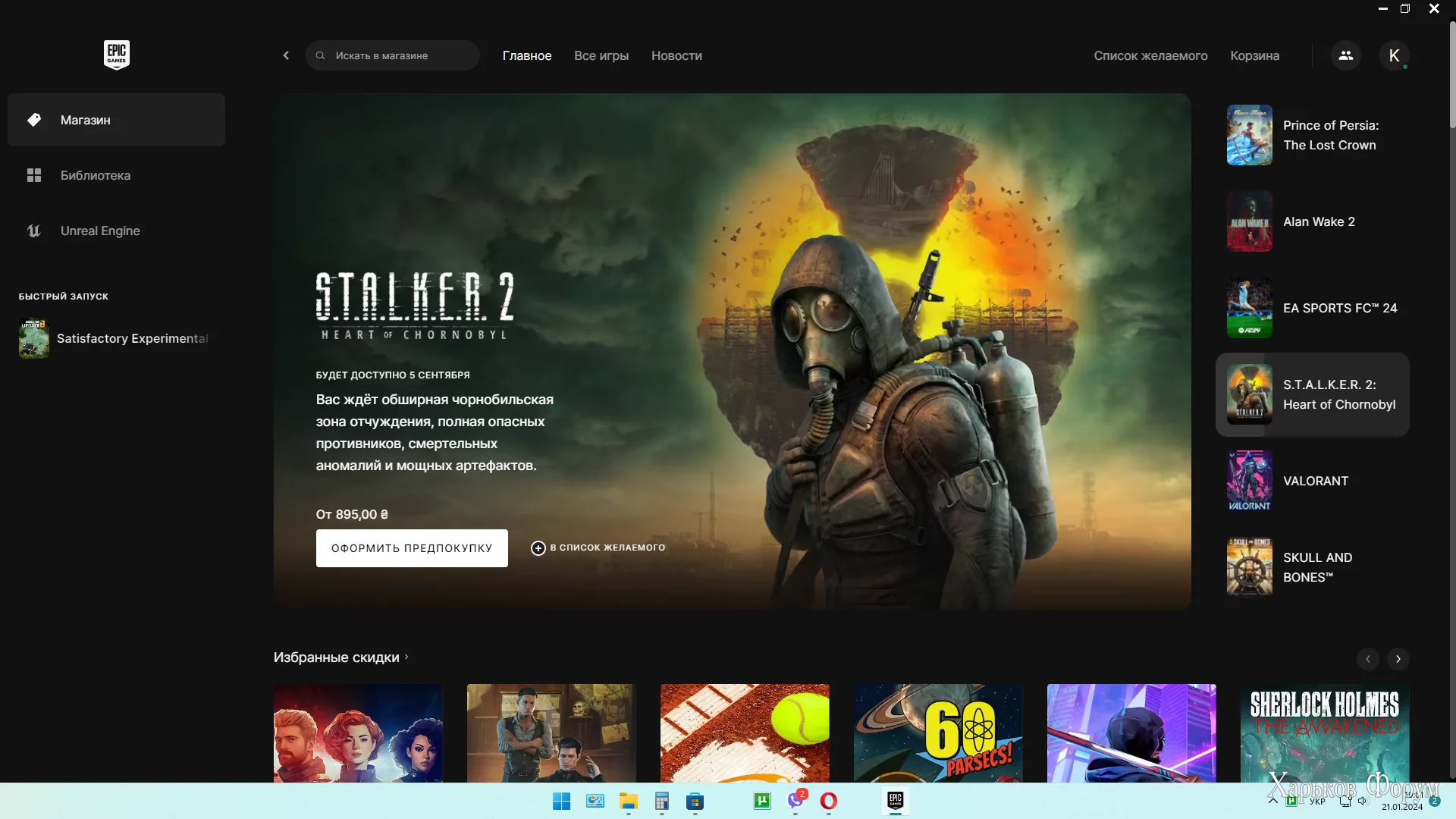Screen dimensions: 1456x819
Task: Switch to the Все игры tab
Action: pyautogui.click(x=601, y=55)
